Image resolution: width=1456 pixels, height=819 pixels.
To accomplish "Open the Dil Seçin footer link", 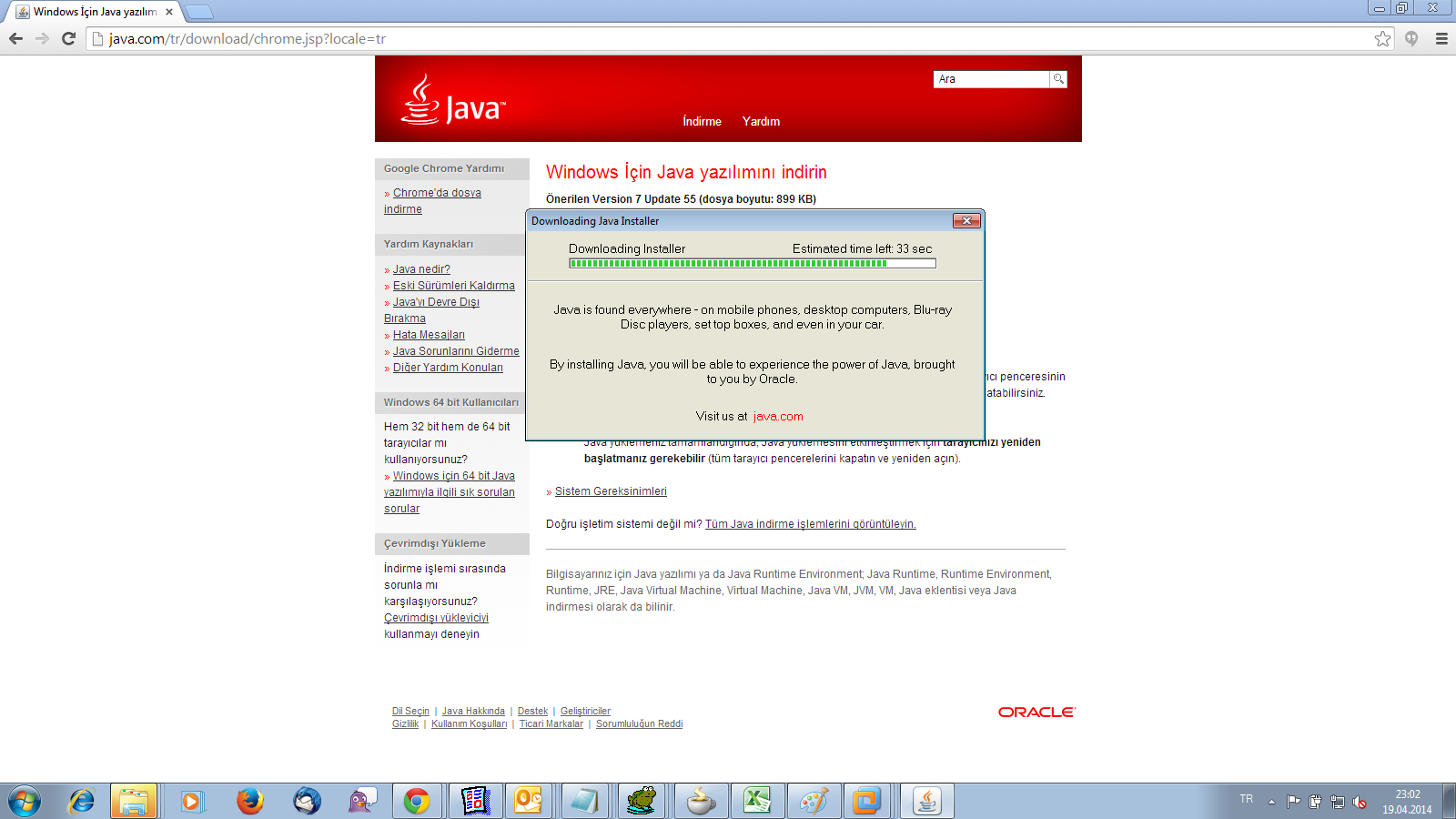I will pyautogui.click(x=410, y=712).
